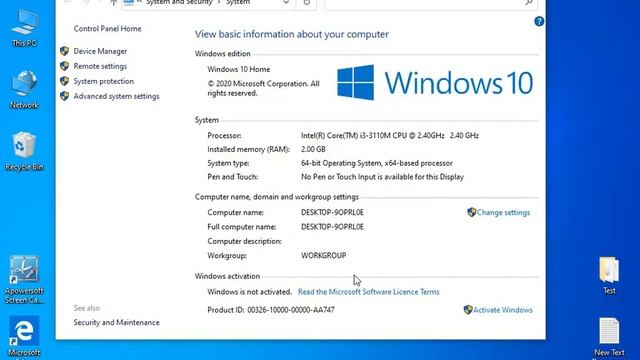Click the 64-bit Operating System text
Screen dimensions: 640x360
click(377, 163)
